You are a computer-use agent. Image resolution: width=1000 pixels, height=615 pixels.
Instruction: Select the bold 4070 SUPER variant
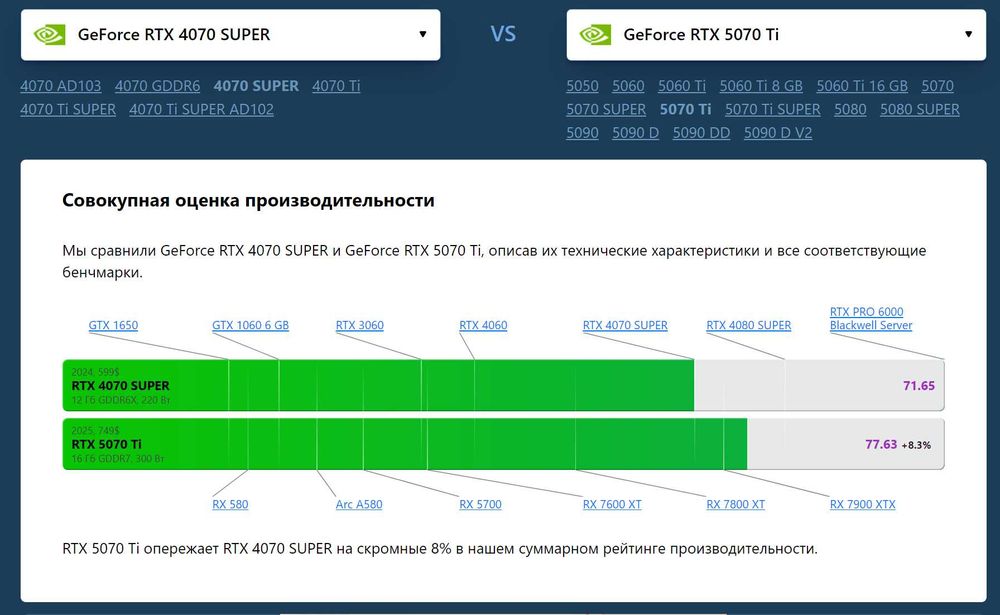[256, 86]
